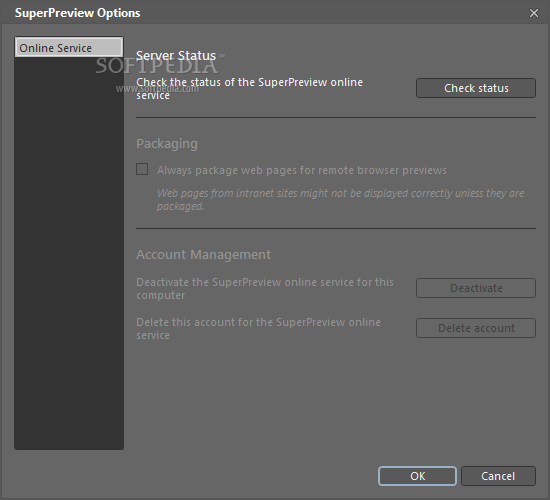Toggle Always package web pages checkbox

click(142, 169)
